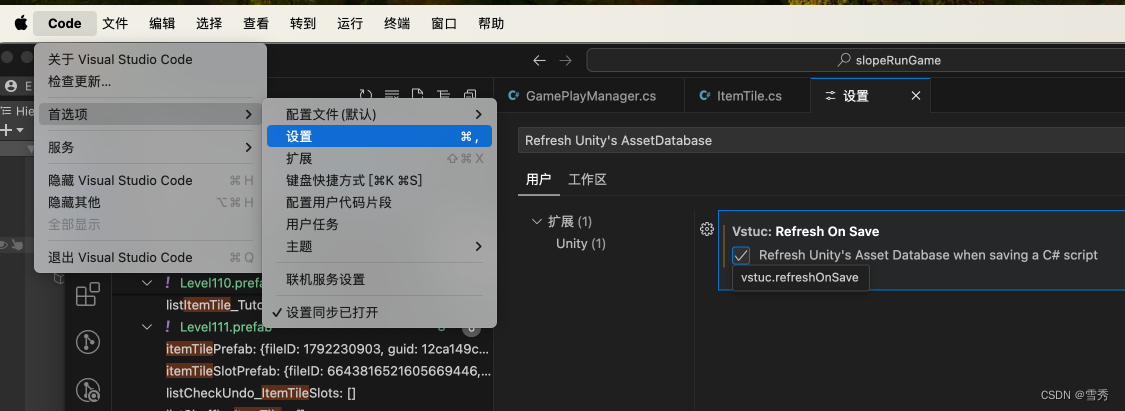Choose 隐藏 Visual Studio Code
Screen dimensions: 1125x411
tap(151, 180)
